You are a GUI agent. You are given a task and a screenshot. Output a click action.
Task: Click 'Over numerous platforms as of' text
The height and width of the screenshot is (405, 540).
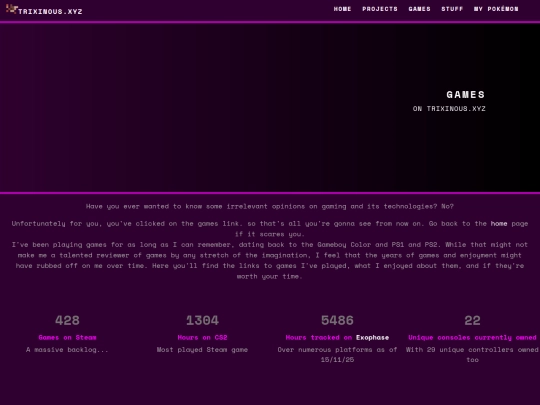tap(338, 350)
